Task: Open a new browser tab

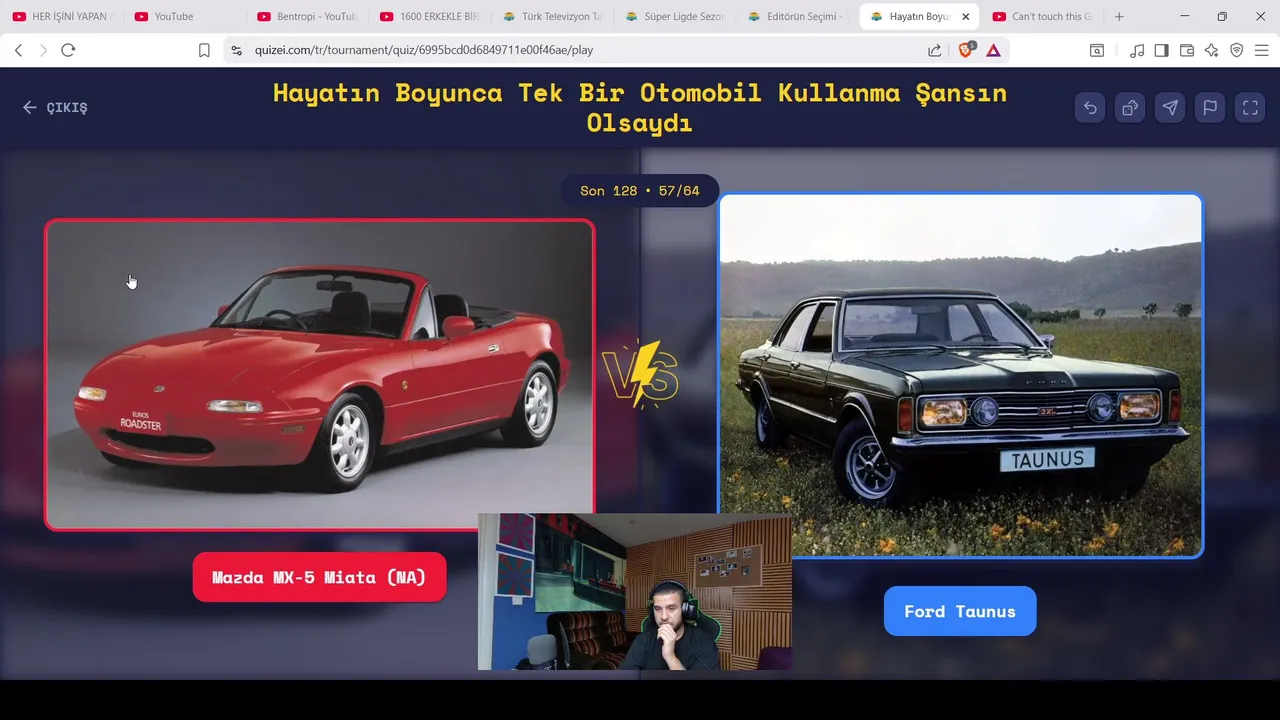Action: (1119, 16)
